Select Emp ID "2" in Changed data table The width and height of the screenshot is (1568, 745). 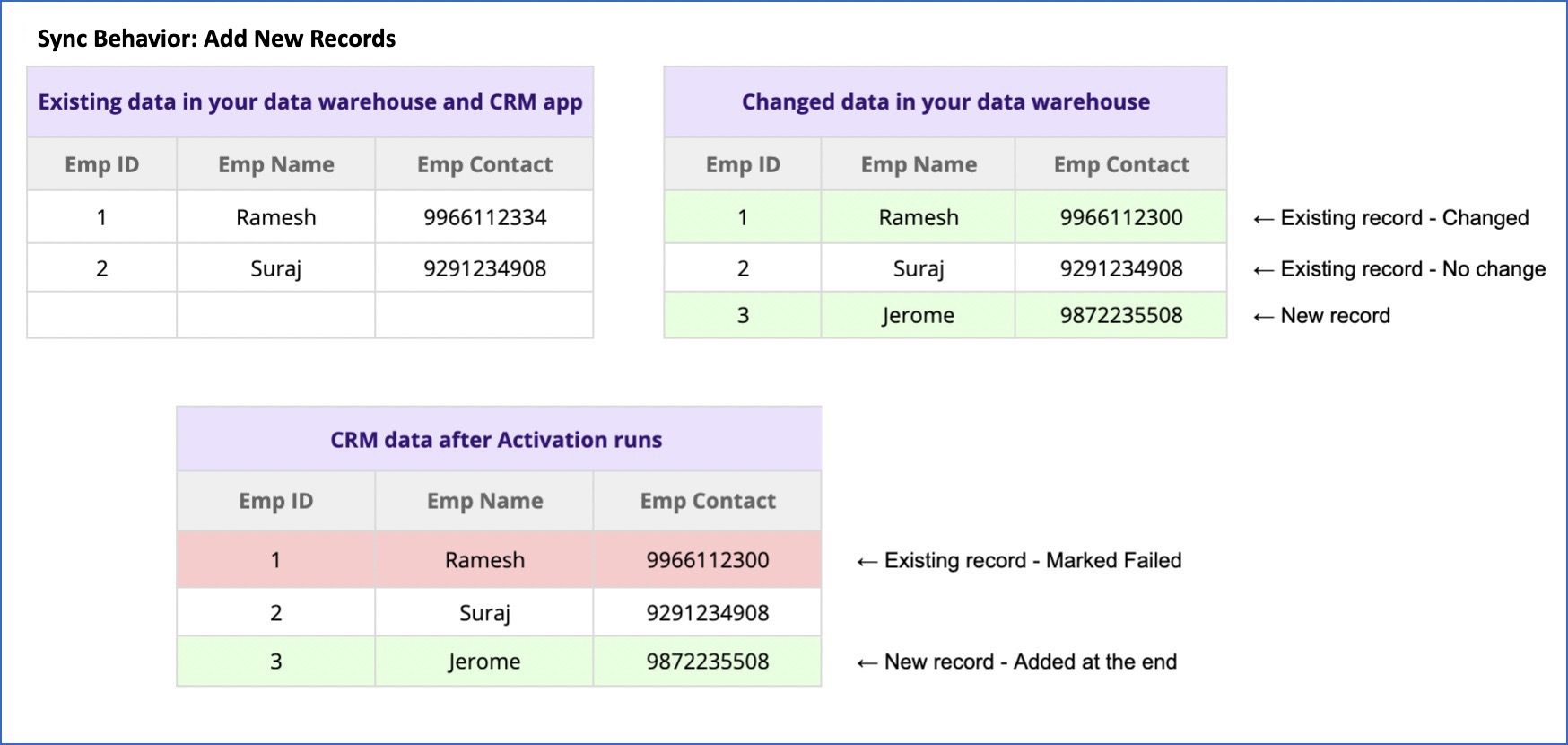point(743,268)
